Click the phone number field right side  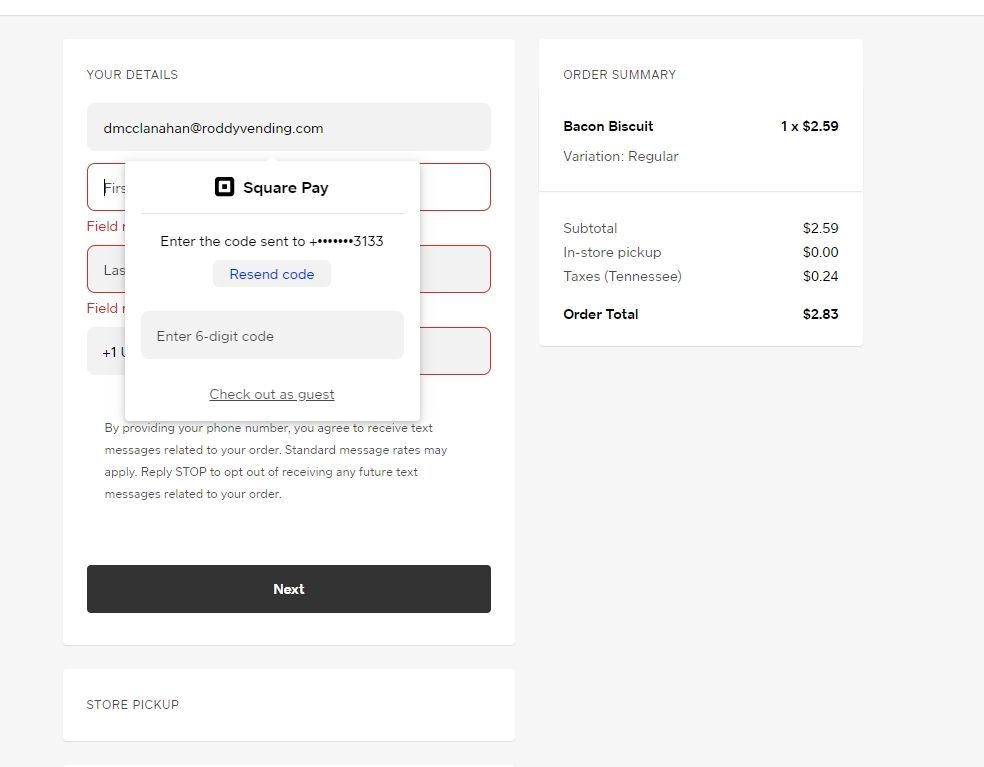[454, 351]
